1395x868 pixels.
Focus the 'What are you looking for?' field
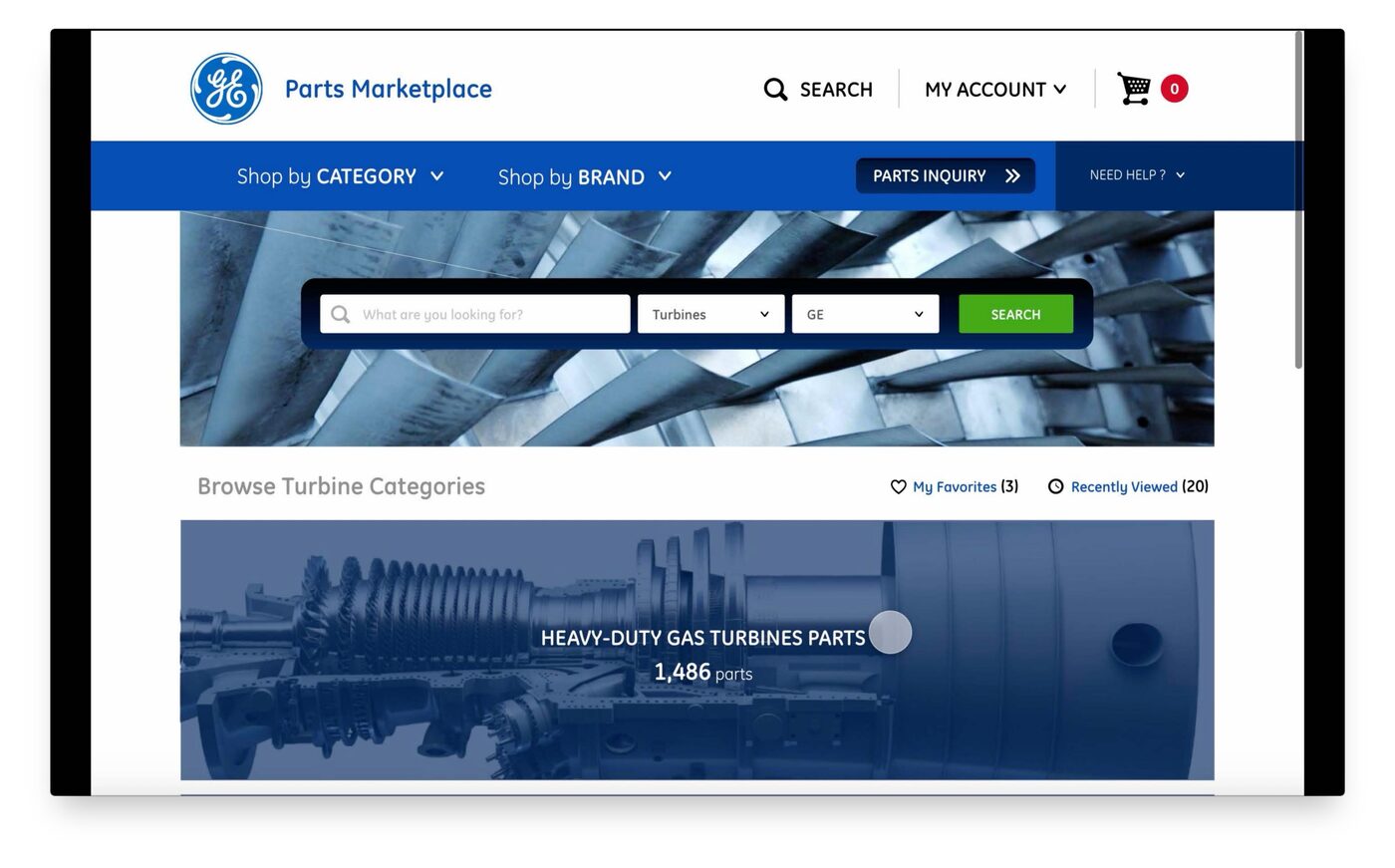pyautogui.click(x=475, y=314)
